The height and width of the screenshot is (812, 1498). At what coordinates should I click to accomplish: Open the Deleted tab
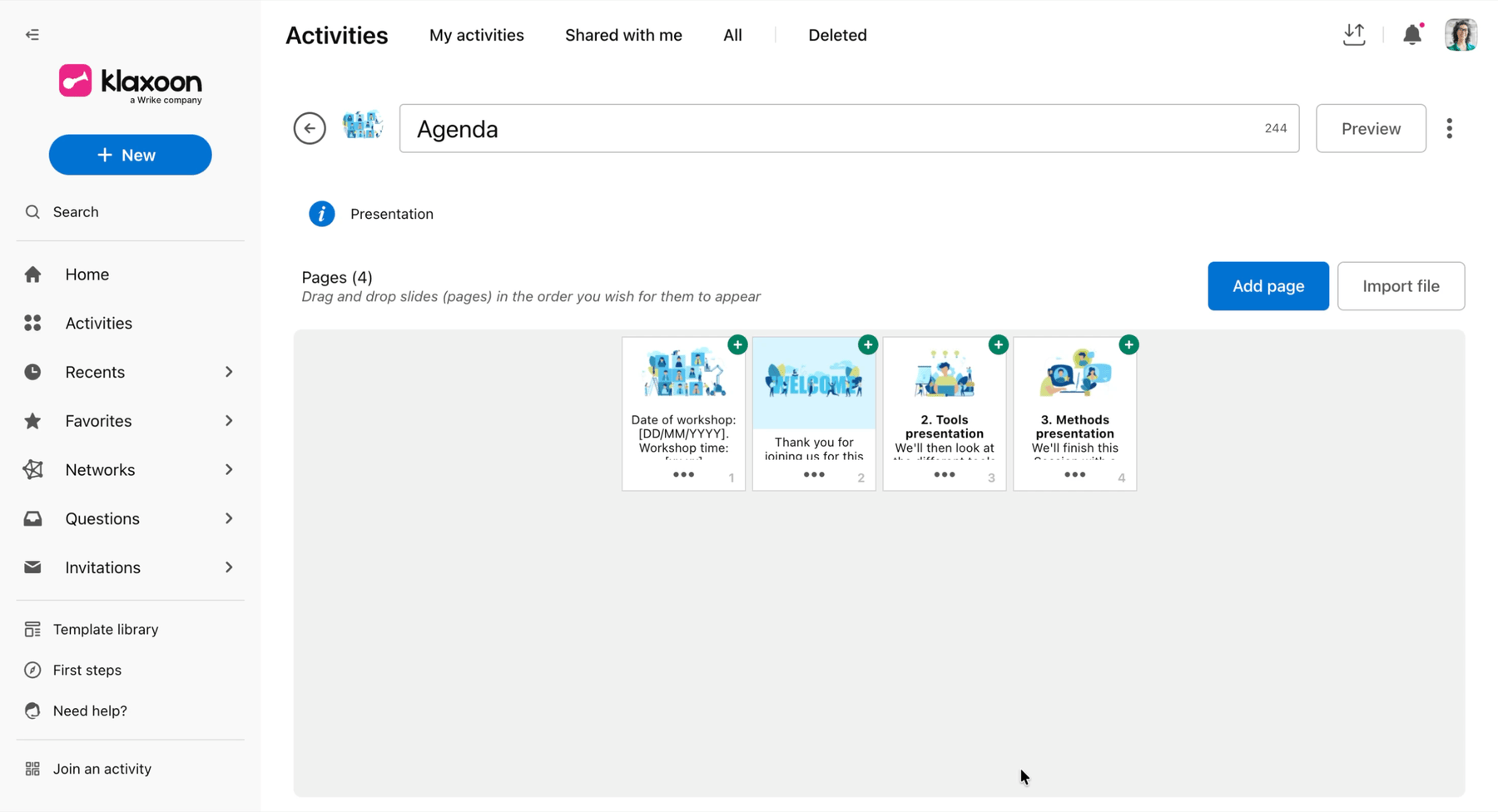[x=837, y=35]
